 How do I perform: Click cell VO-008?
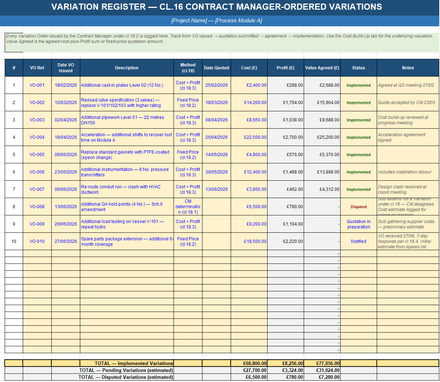pyautogui.click(x=37, y=207)
